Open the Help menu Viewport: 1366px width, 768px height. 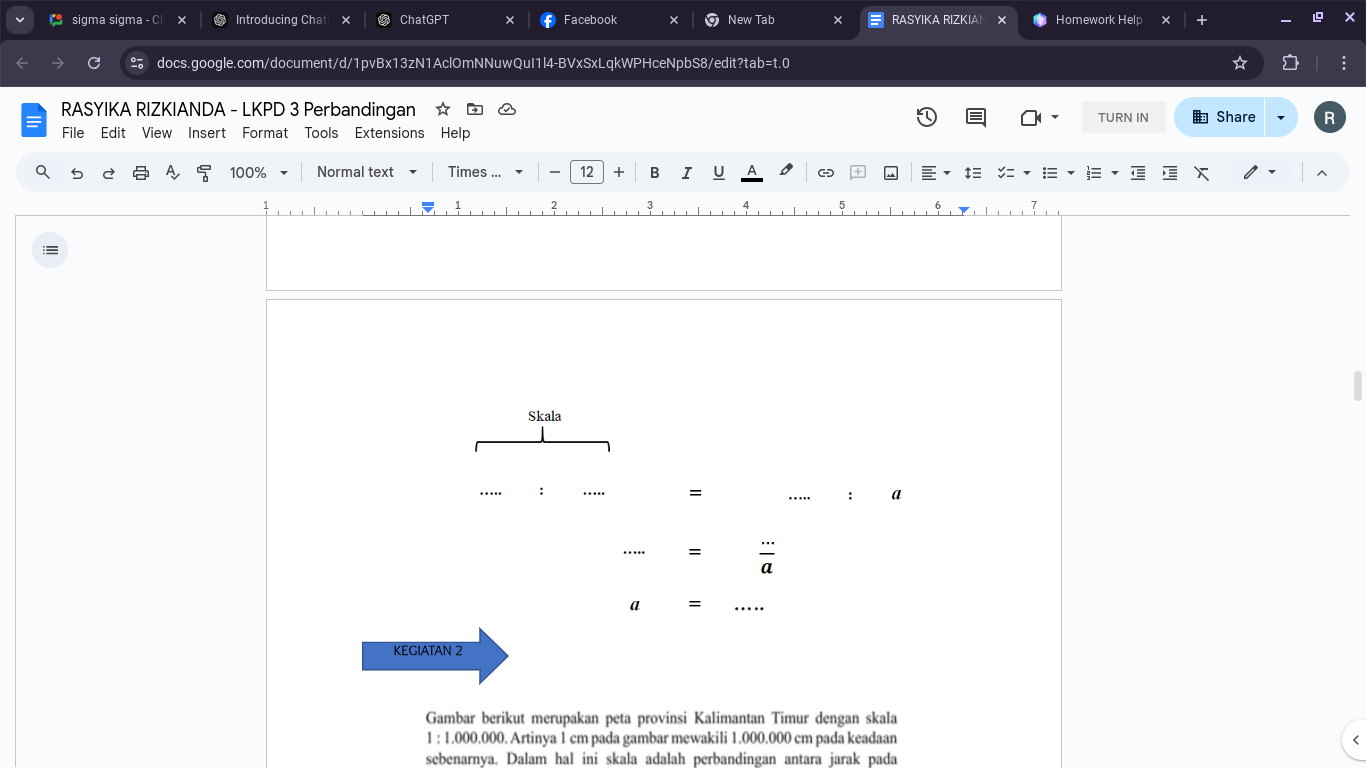tap(455, 133)
